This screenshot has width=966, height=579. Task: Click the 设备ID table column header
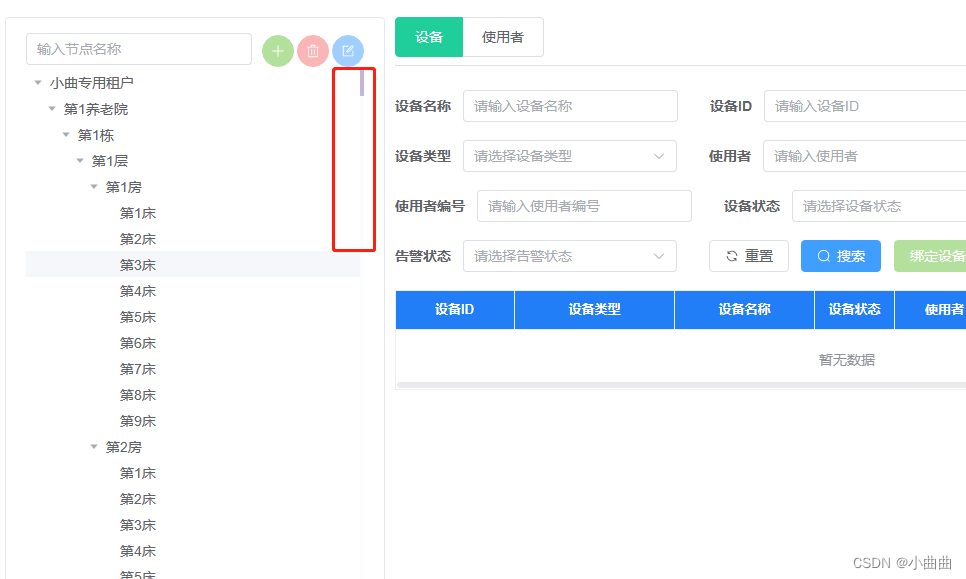455,310
